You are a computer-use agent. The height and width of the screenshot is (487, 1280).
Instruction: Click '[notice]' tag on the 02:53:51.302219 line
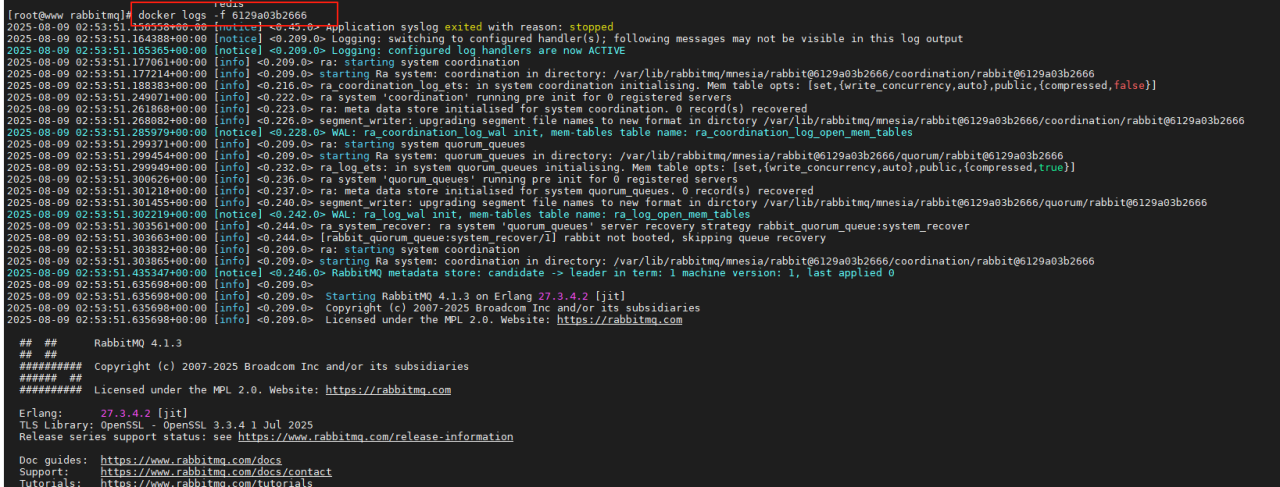[x=238, y=214]
